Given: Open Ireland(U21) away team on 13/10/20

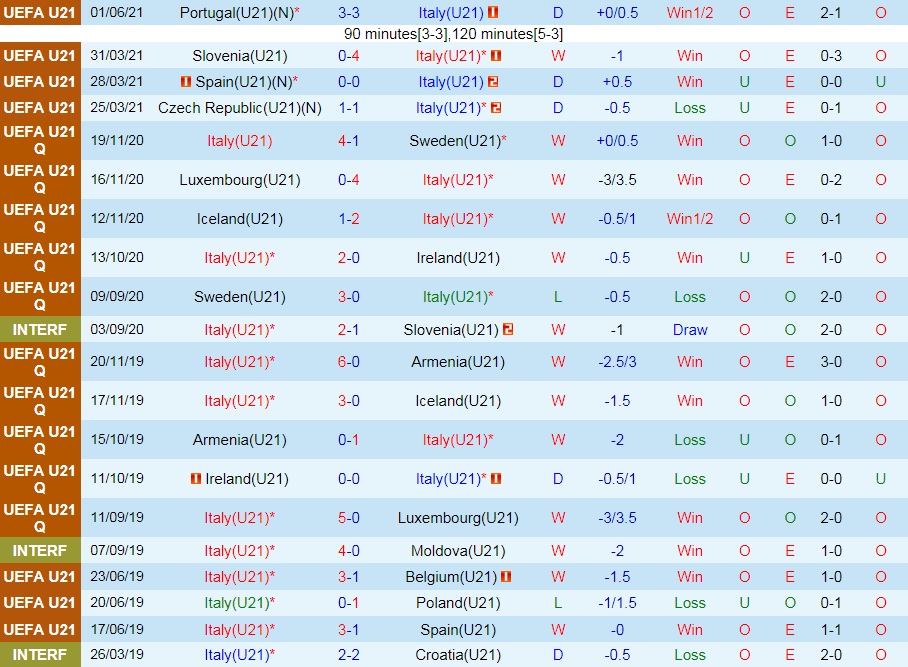Looking at the screenshot, I should pyautogui.click(x=457, y=257).
